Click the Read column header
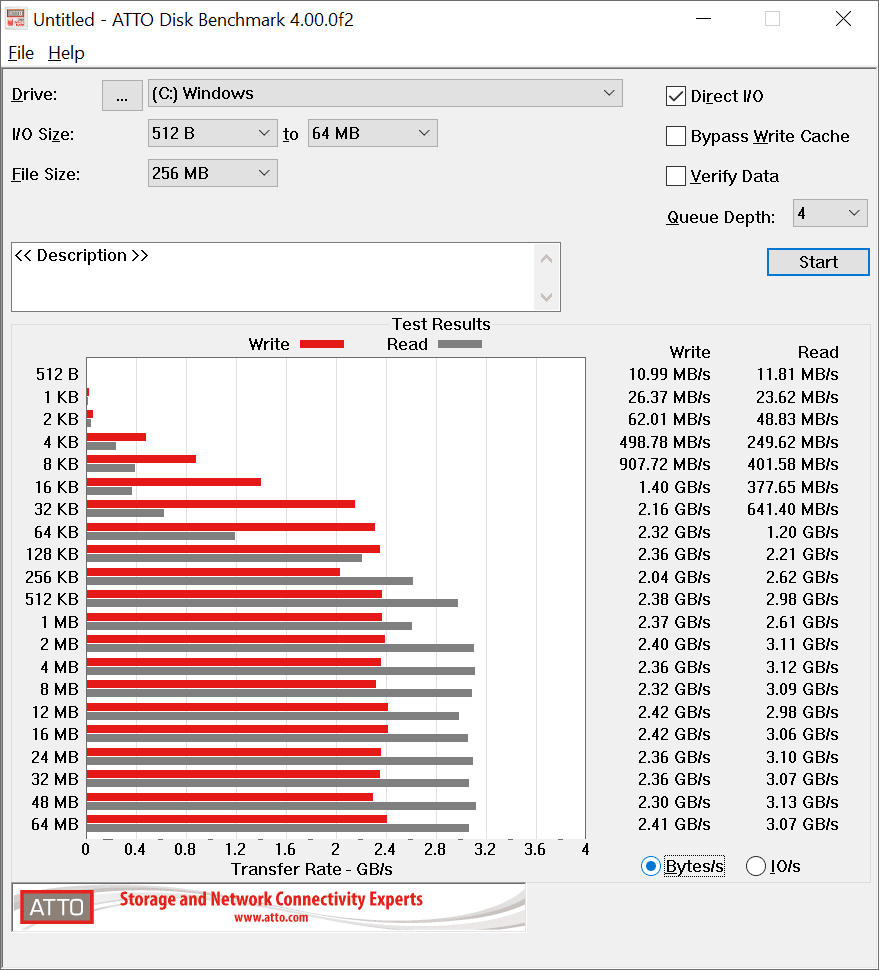 [818, 353]
